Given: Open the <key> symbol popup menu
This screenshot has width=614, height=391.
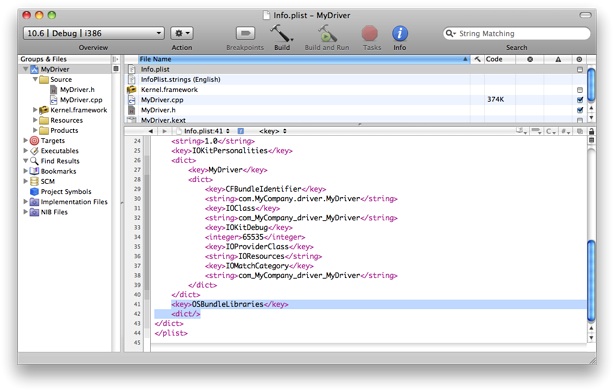Looking at the screenshot, I should coord(273,131).
